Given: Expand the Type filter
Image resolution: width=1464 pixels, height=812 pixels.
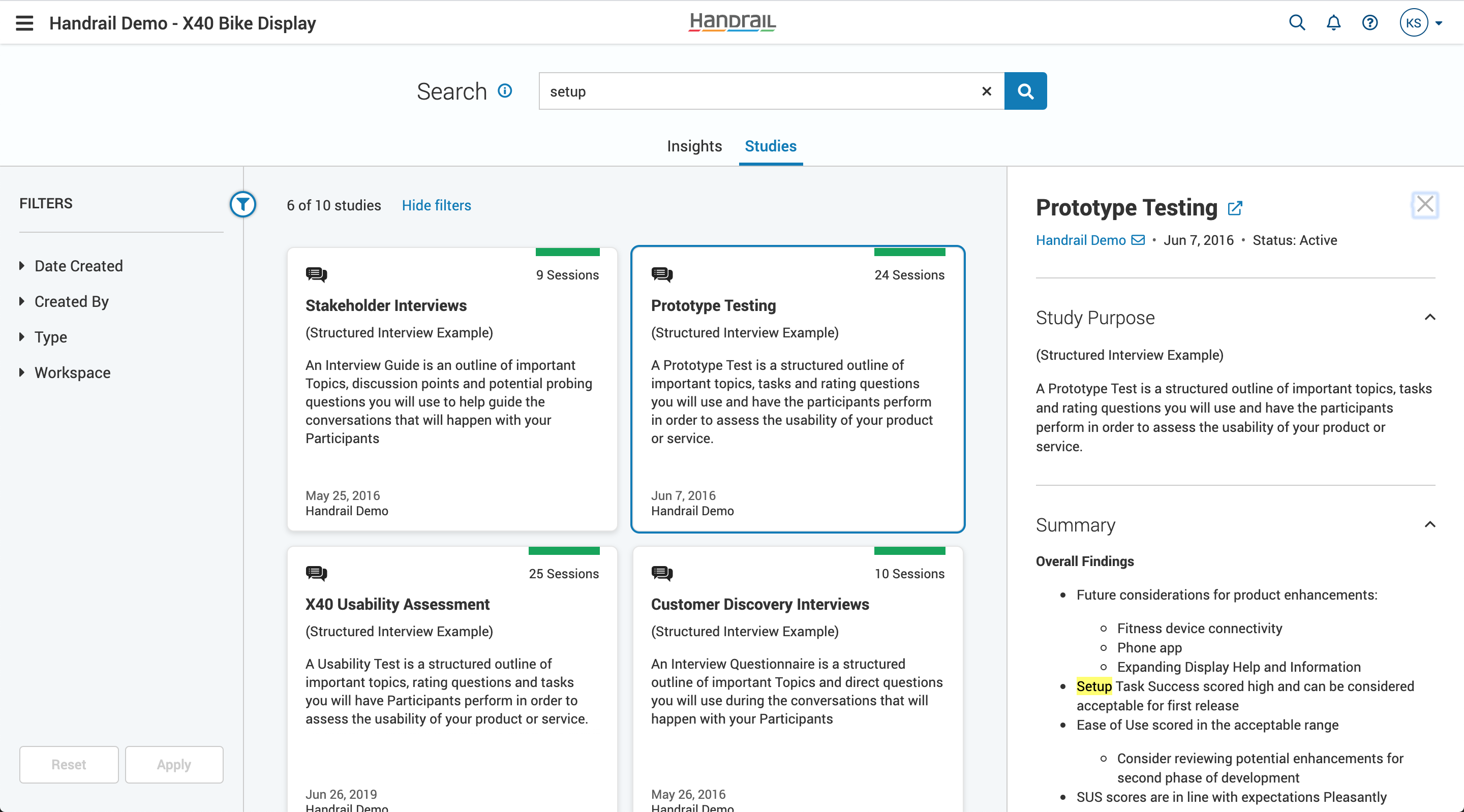Looking at the screenshot, I should coord(43,337).
